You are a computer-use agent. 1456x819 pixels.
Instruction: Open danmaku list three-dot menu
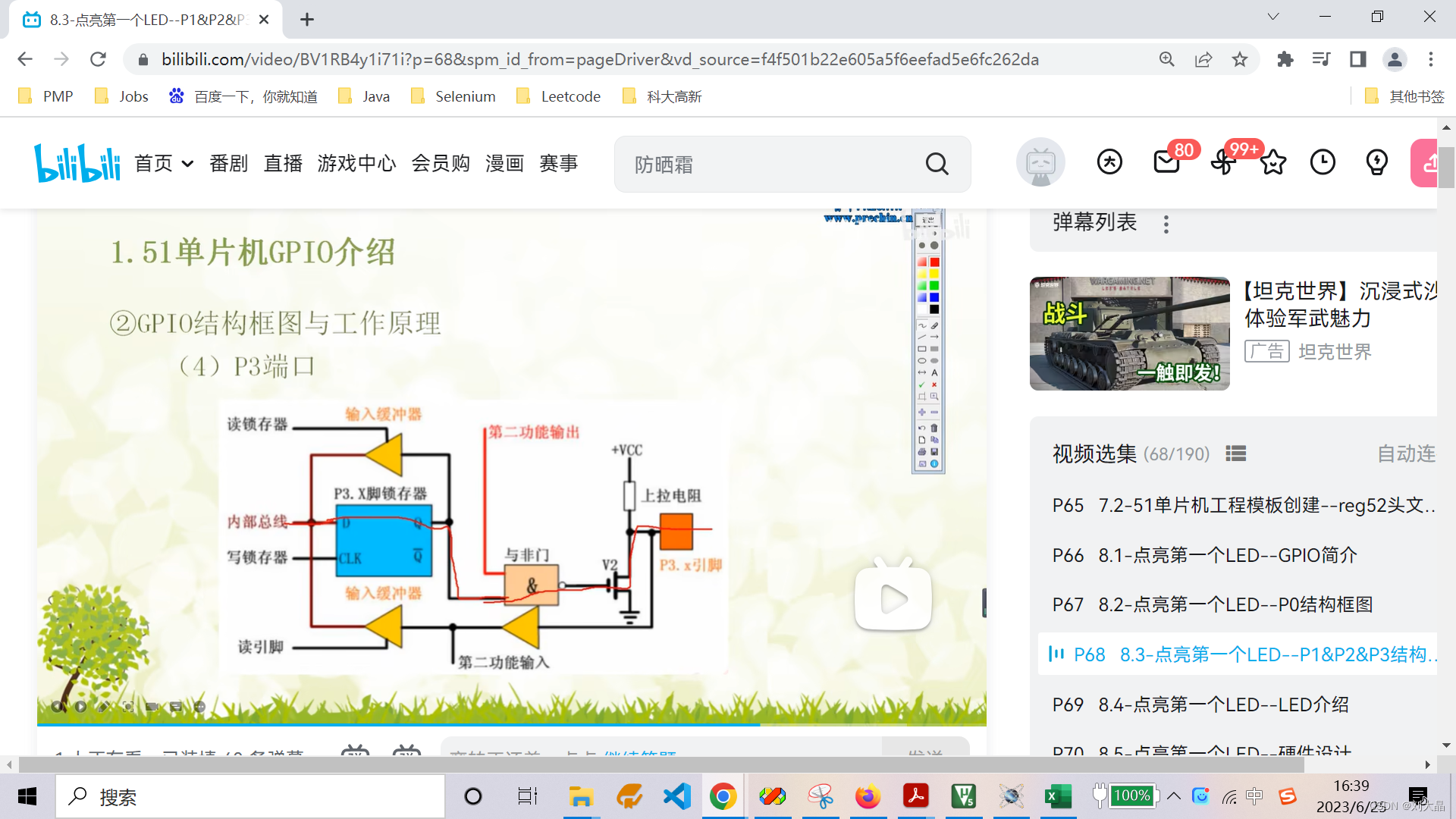(x=1166, y=224)
